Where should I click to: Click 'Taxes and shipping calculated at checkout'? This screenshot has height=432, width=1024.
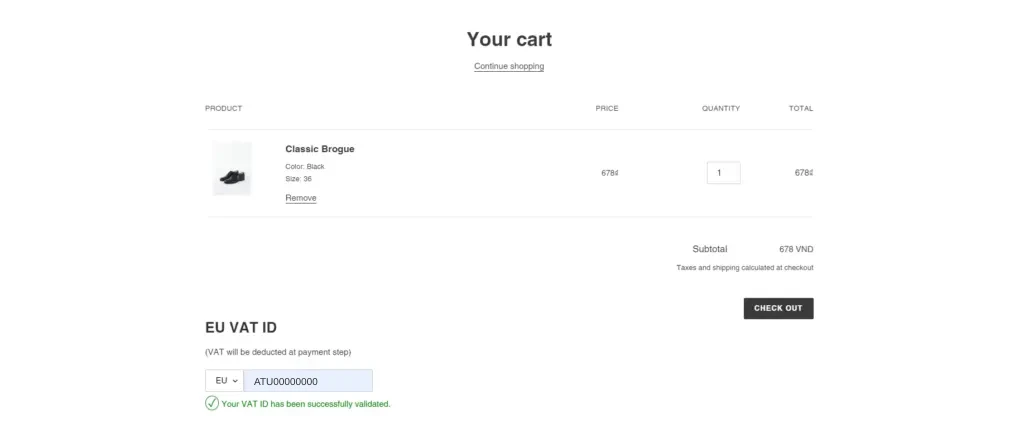point(745,268)
